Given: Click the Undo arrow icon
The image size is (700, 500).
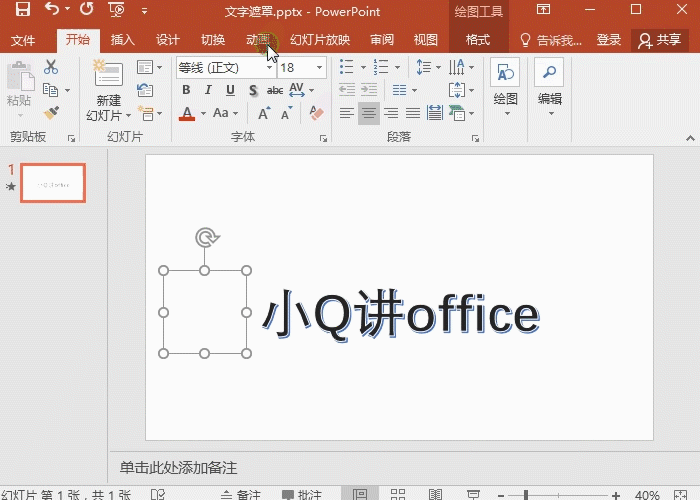Looking at the screenshot, I should coord(53,9).
